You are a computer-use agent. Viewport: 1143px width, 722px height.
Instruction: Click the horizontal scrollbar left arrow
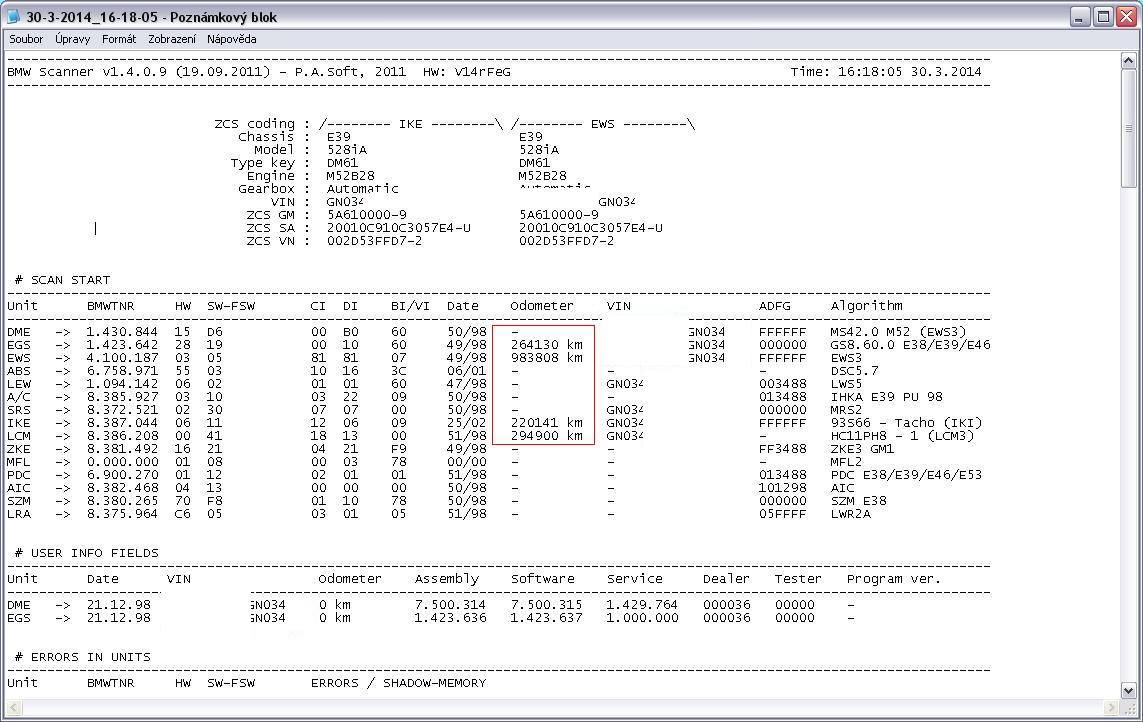click(14, 707)
